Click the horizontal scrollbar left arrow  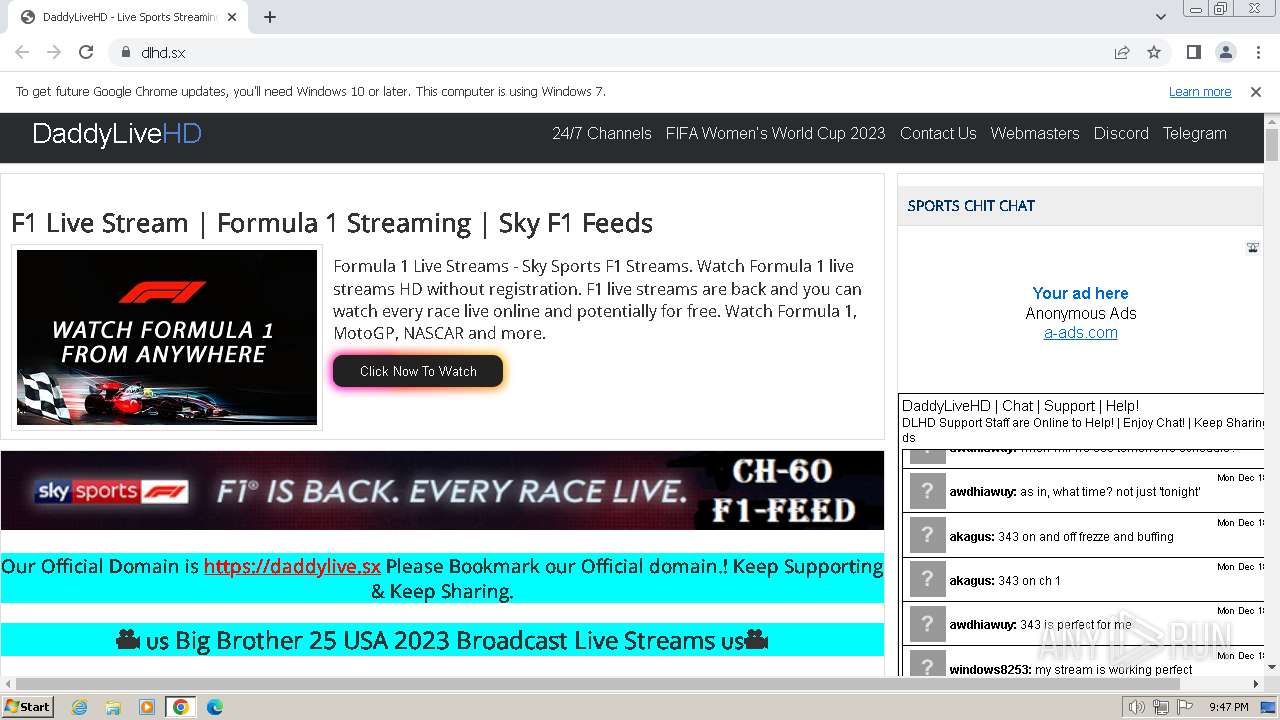[7, 684]
